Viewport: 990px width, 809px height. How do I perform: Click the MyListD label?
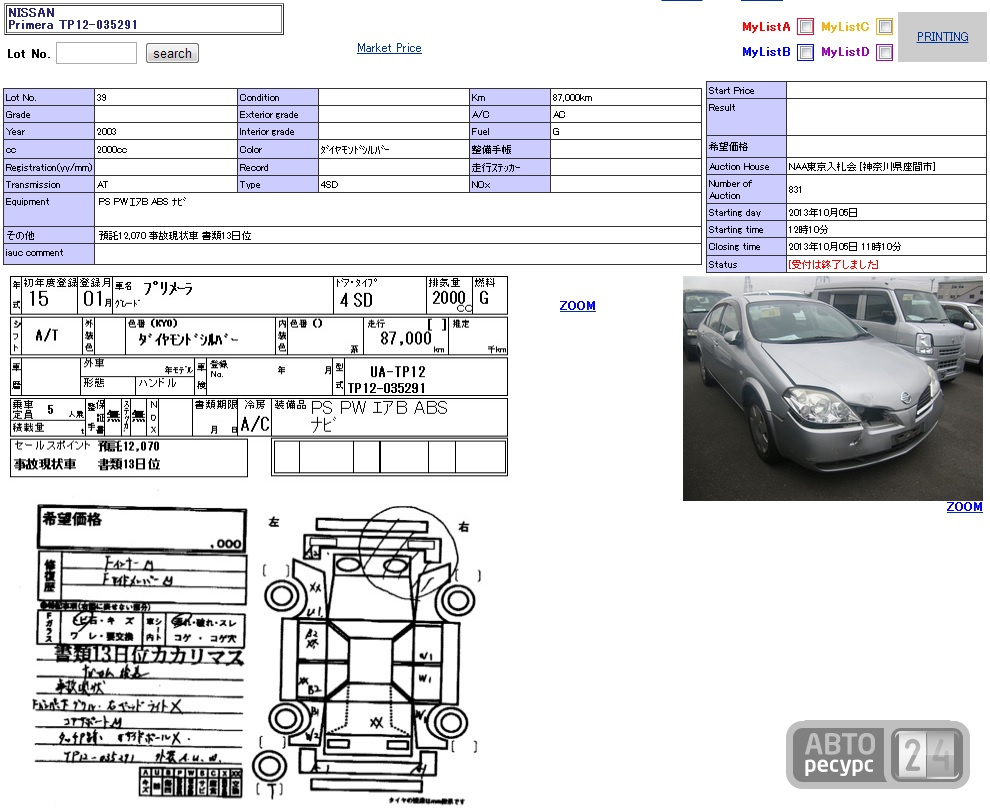845,52
